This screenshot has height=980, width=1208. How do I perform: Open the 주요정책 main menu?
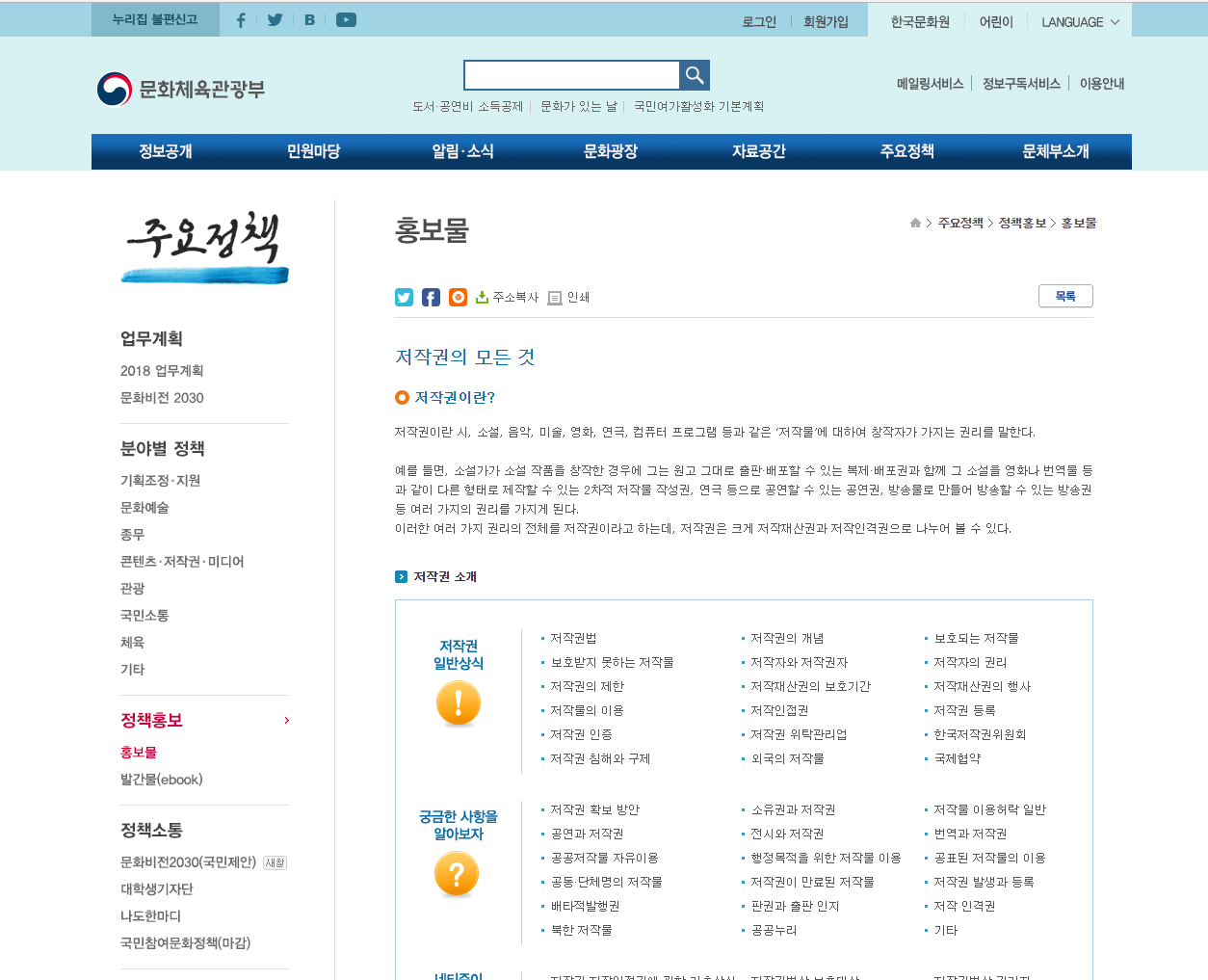pyautogui.click(x=907, y=151)
